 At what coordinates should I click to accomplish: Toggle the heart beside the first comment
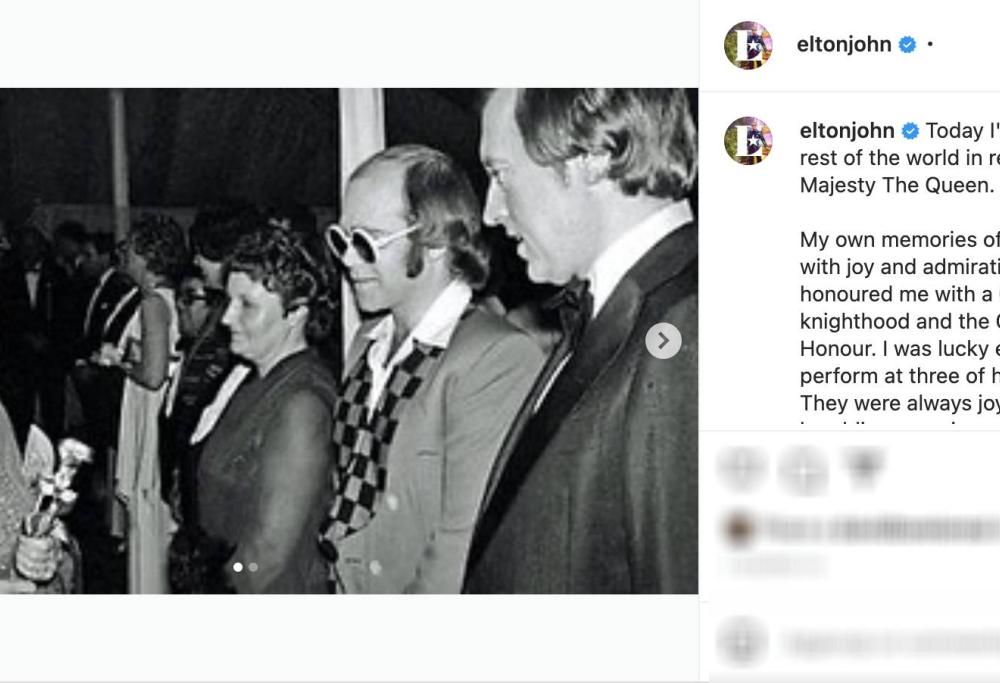click(x=985, y=528)
